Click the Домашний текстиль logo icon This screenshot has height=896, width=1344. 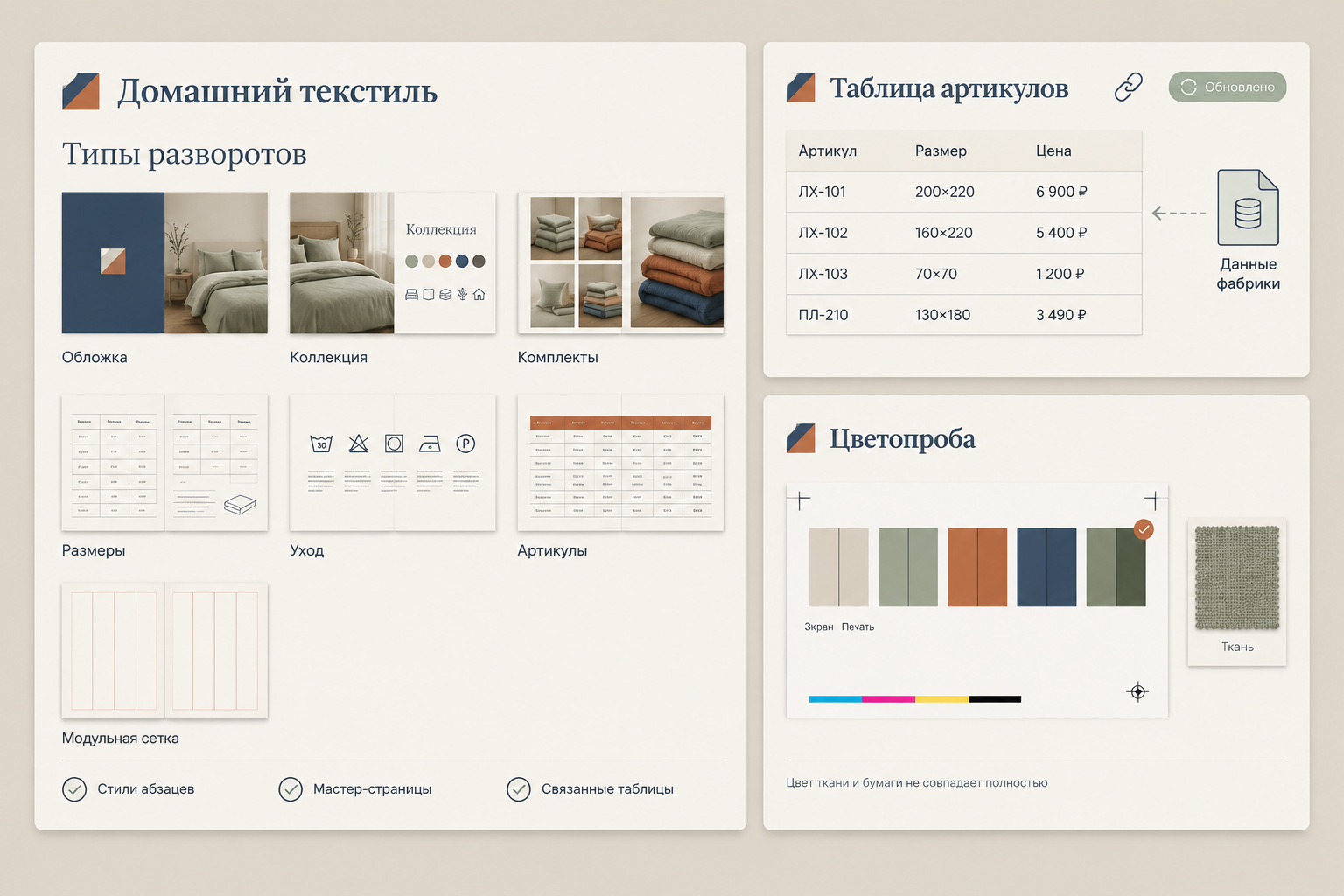pos(80,91)
